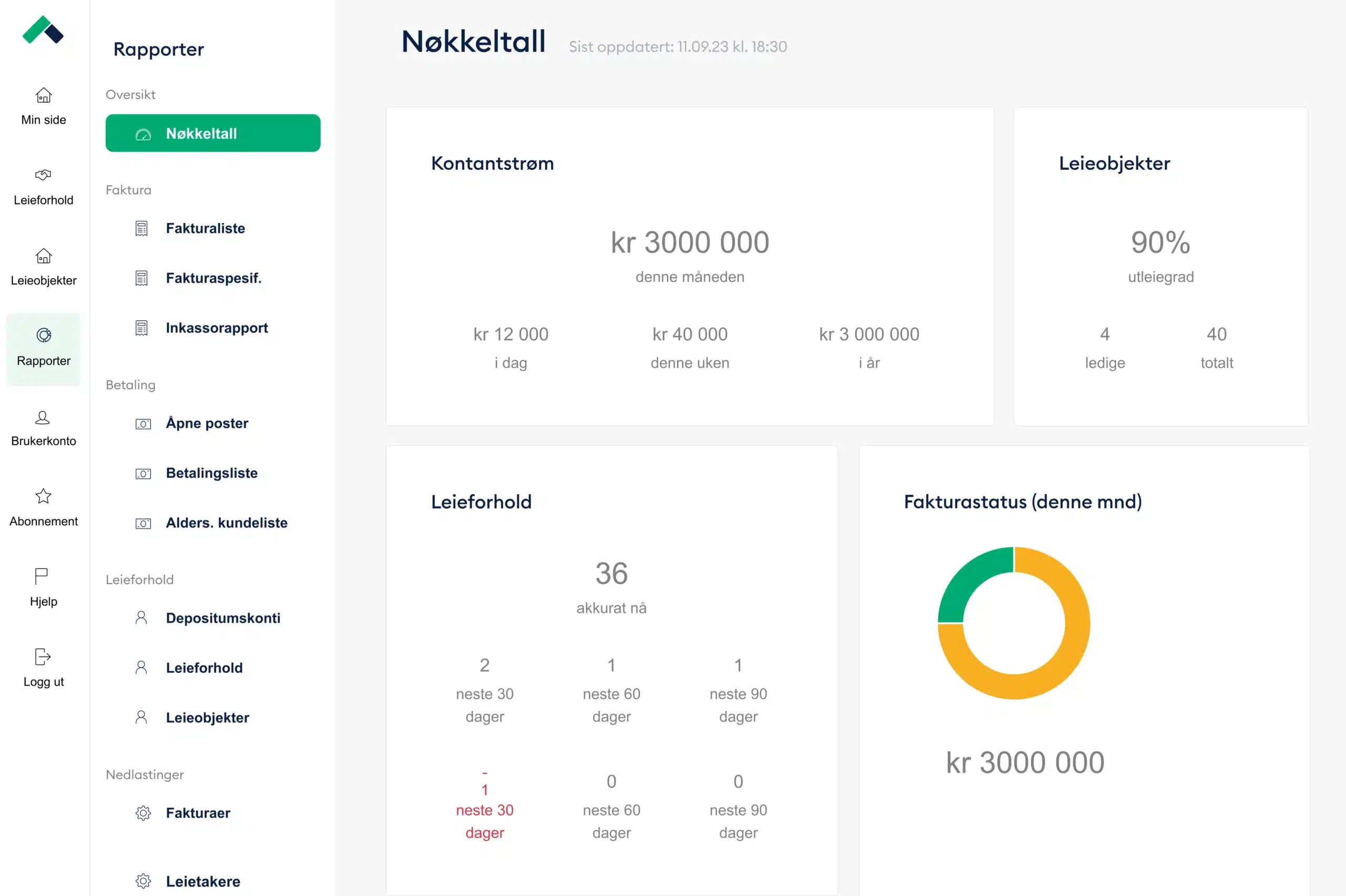Go to Åpne poster

[207, 423]
